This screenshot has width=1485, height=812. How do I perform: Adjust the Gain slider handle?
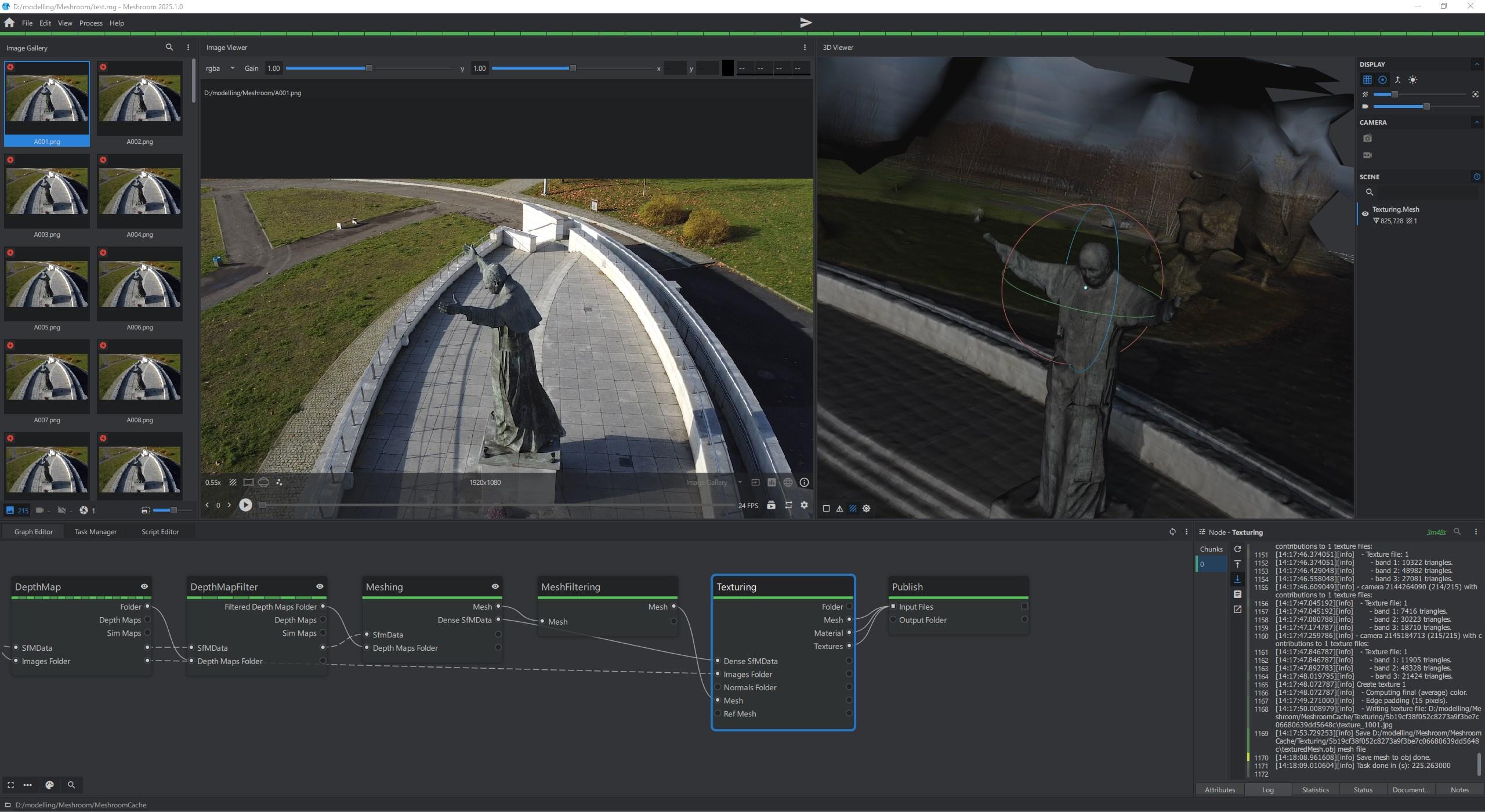(369, 68)
